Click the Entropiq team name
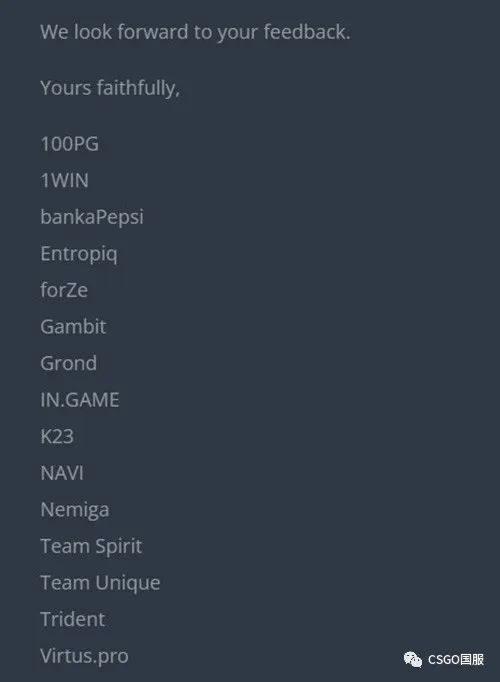 click(x=79, y=254)
